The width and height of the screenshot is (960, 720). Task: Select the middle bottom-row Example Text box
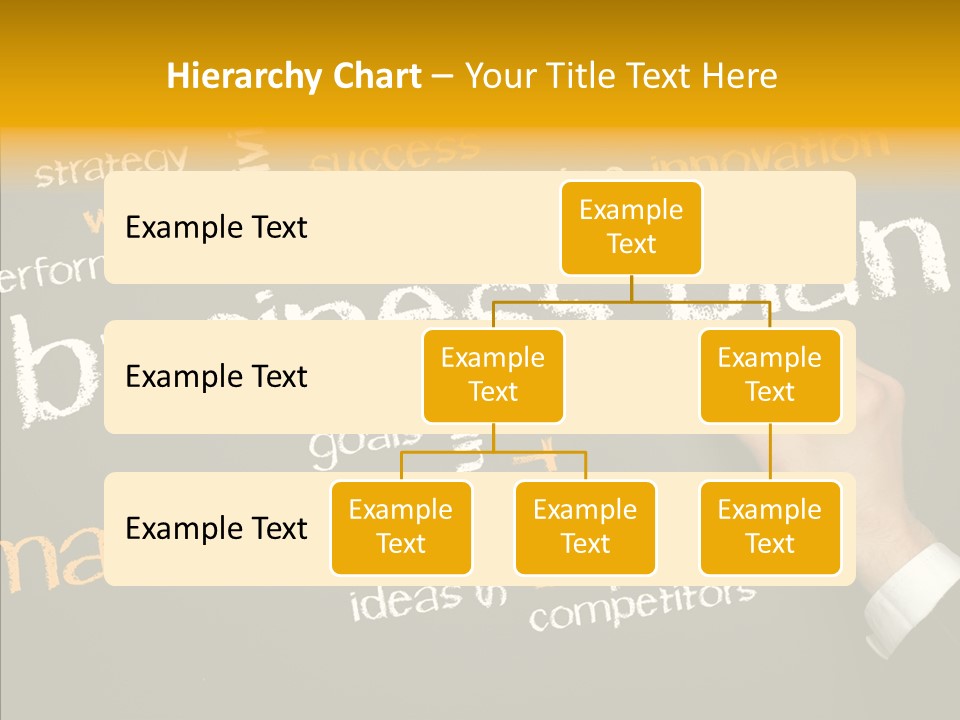(x=585, y=528)
